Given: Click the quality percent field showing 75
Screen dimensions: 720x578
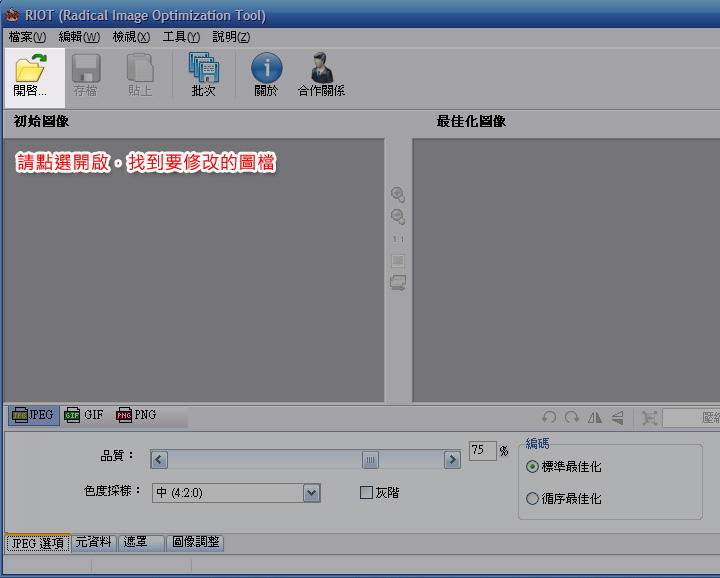Looking at the screenshot, I should tap(483, 450).
